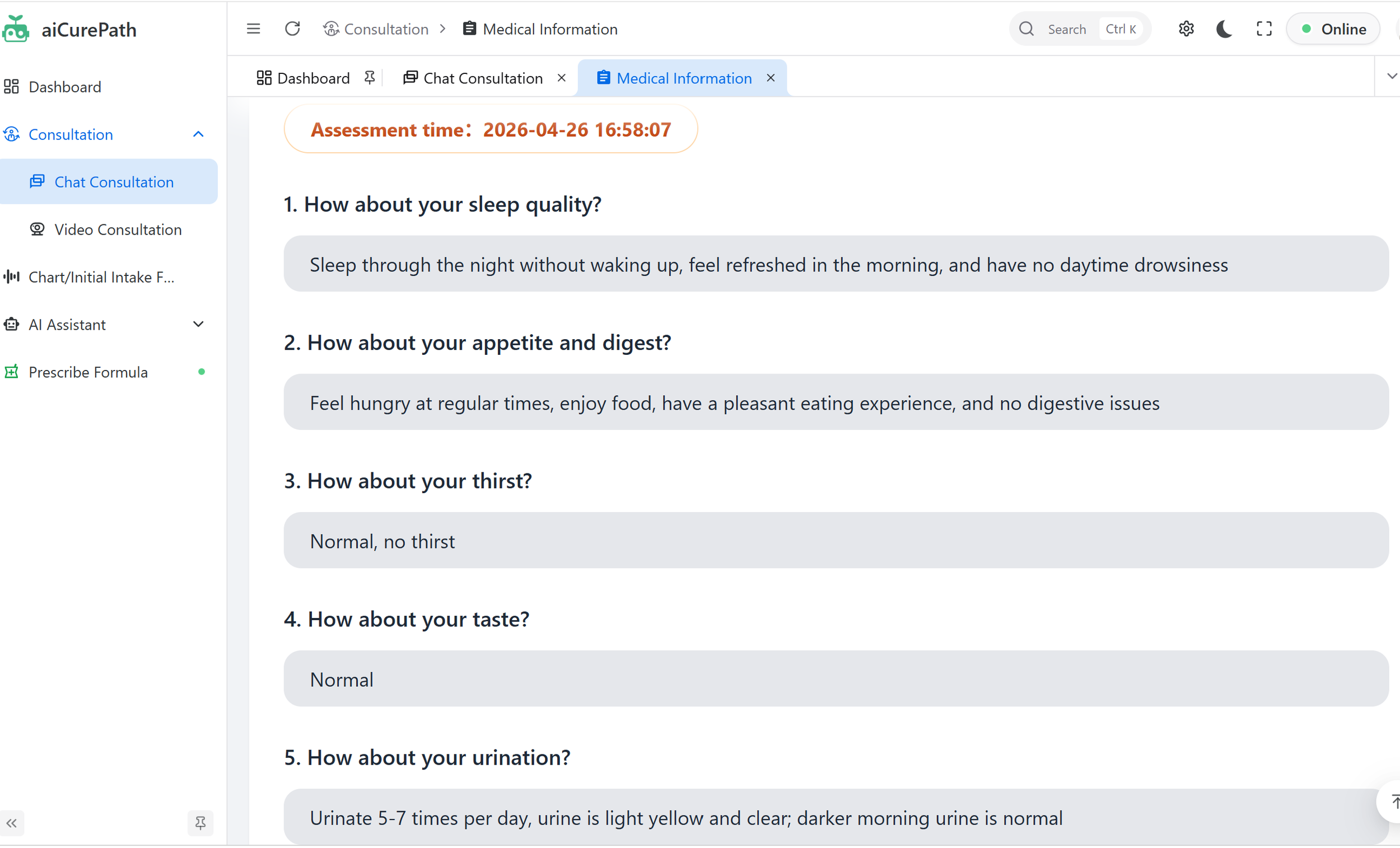Click question 4 about taste

point(407,620)
